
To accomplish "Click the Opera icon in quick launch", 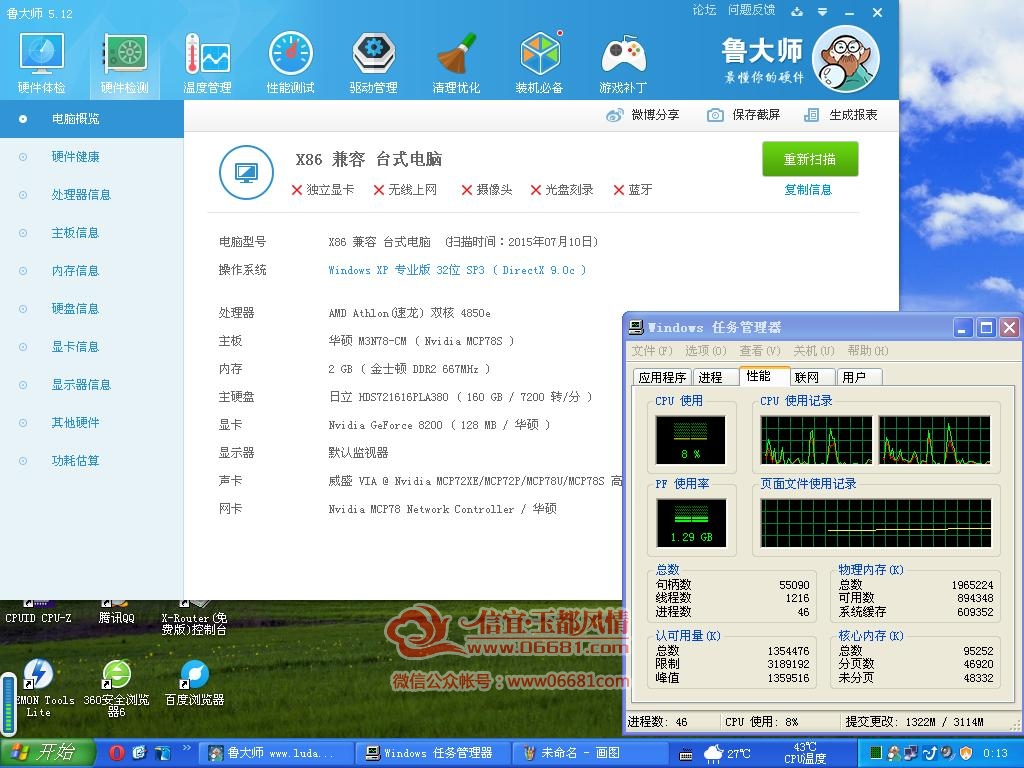I will point(117,753).
